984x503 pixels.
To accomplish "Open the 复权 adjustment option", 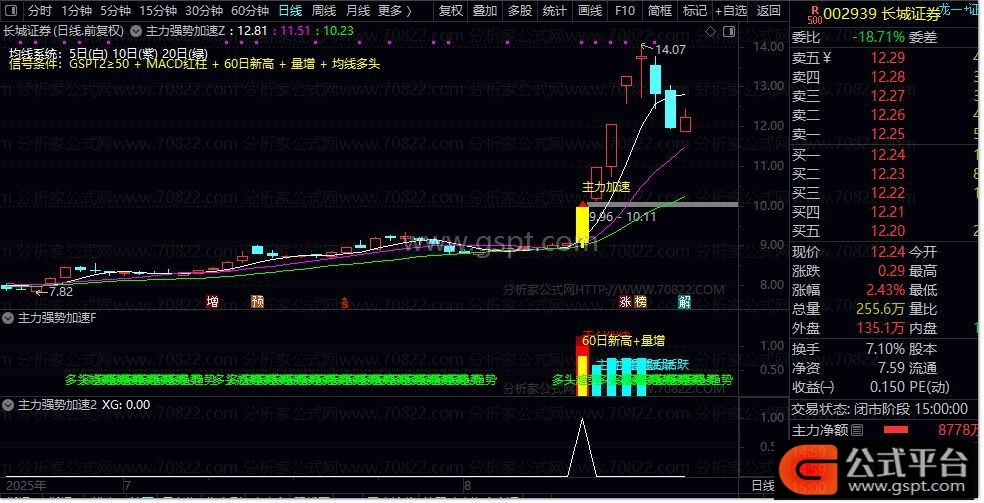I will pos(451,11).
